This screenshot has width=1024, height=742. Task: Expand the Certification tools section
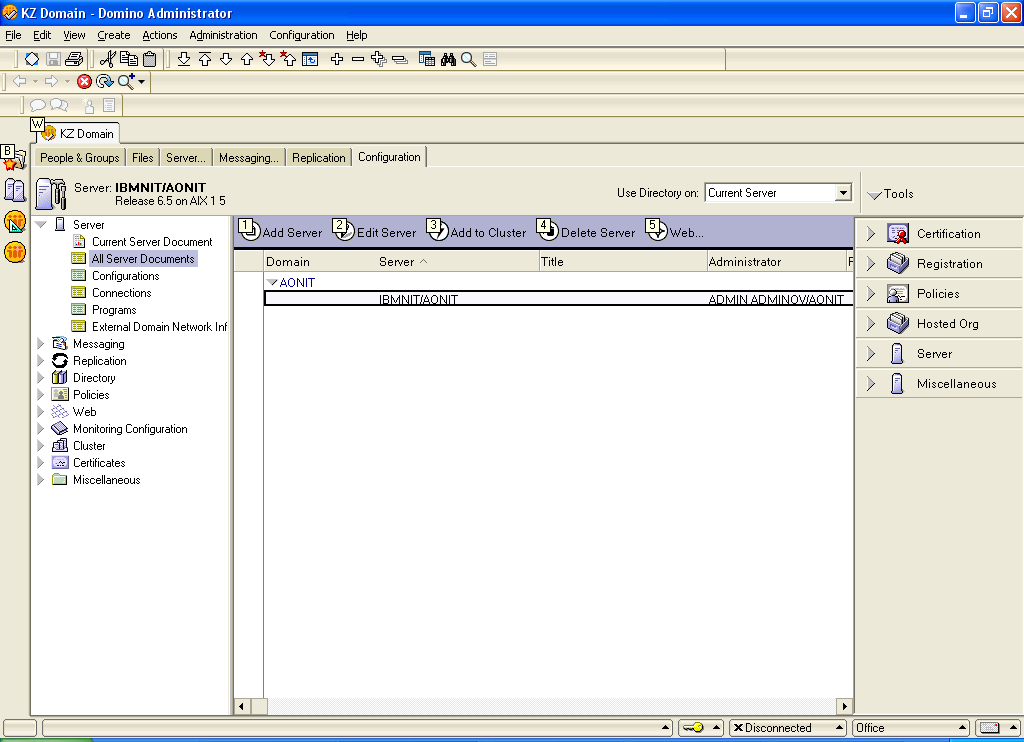871,234
